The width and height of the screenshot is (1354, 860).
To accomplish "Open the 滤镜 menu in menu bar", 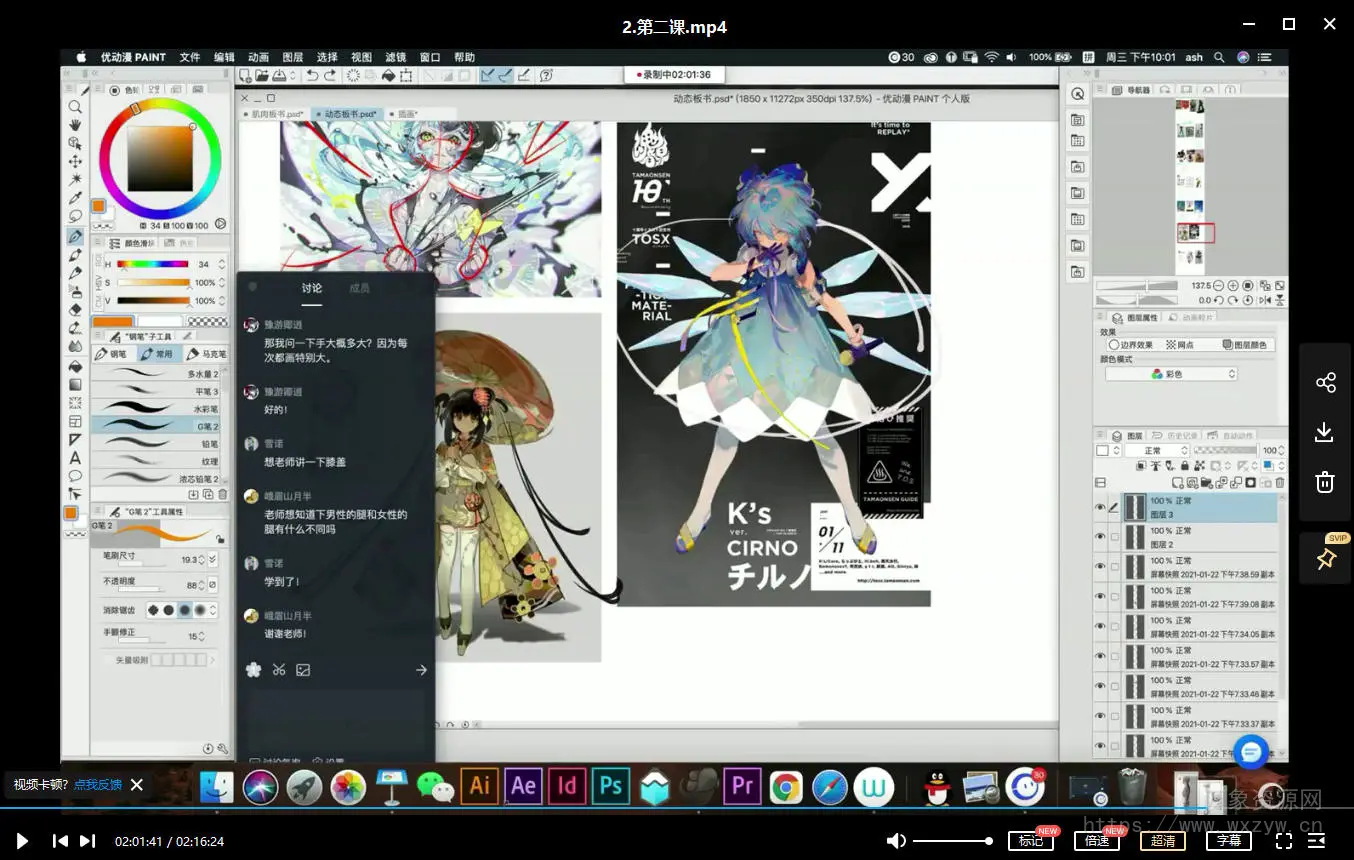I will 395,58.
